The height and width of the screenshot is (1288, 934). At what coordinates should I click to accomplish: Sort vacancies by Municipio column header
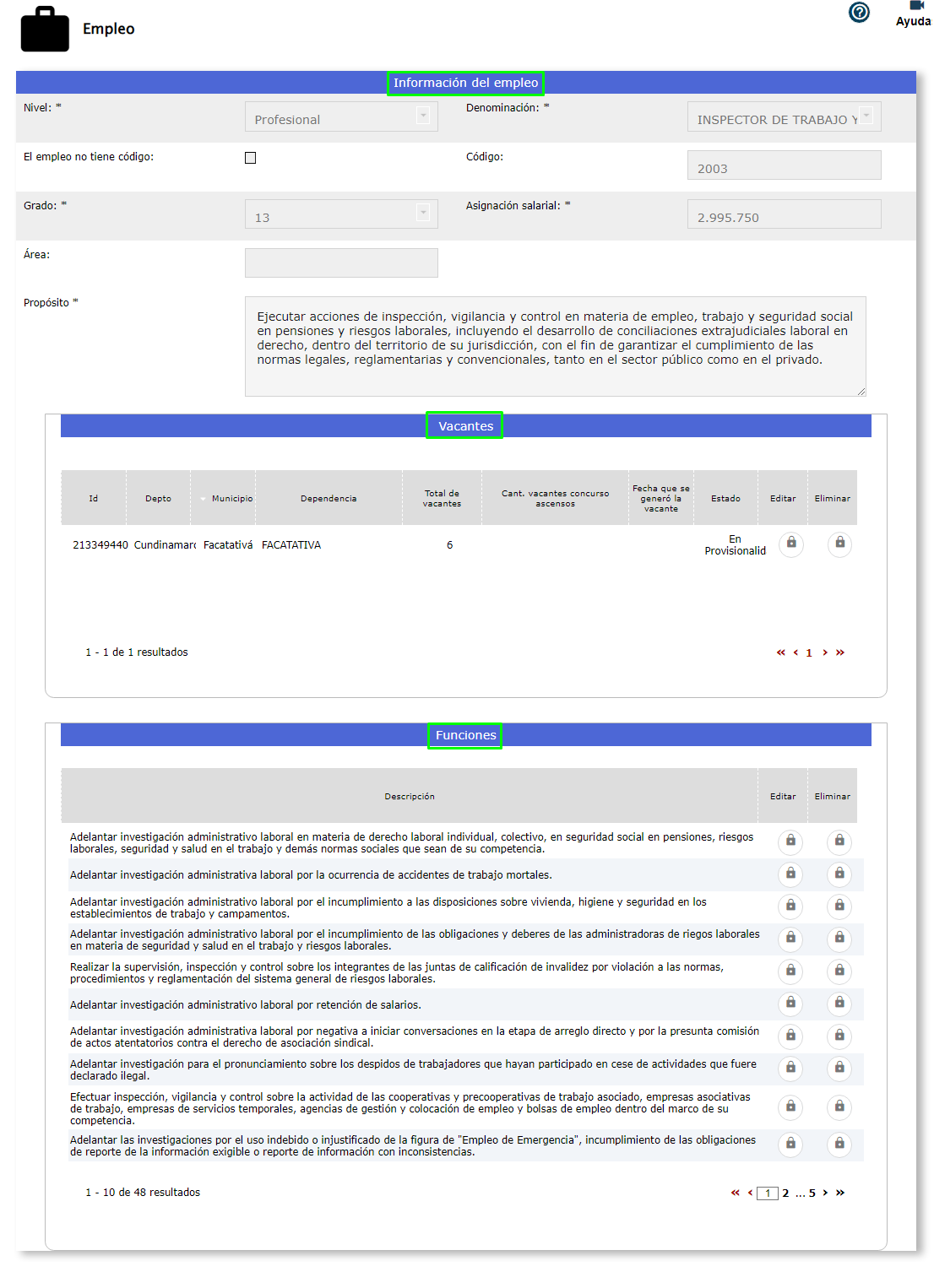coord(231,499)
